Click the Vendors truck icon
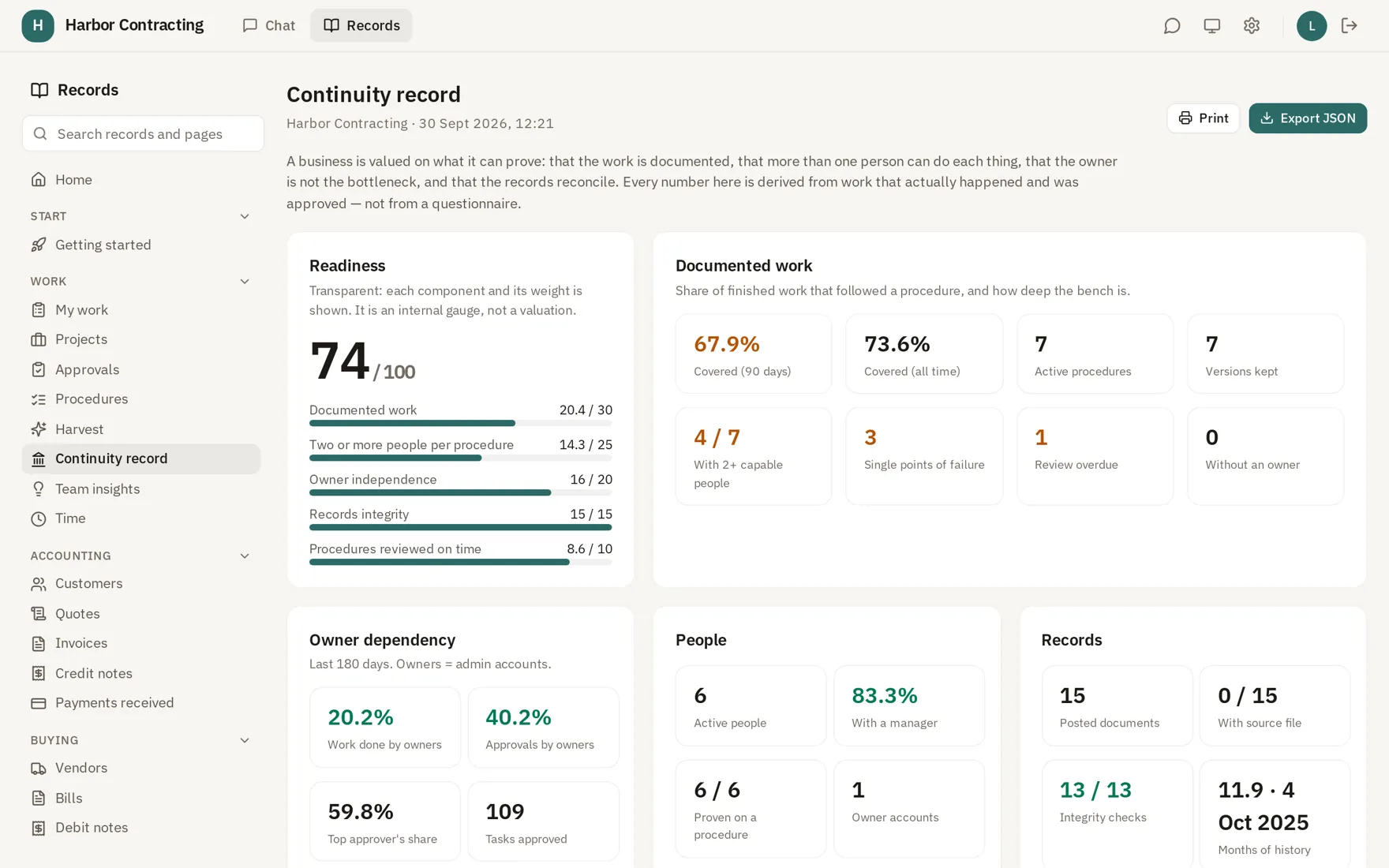Screen dimensions: 1389x868 39,768
